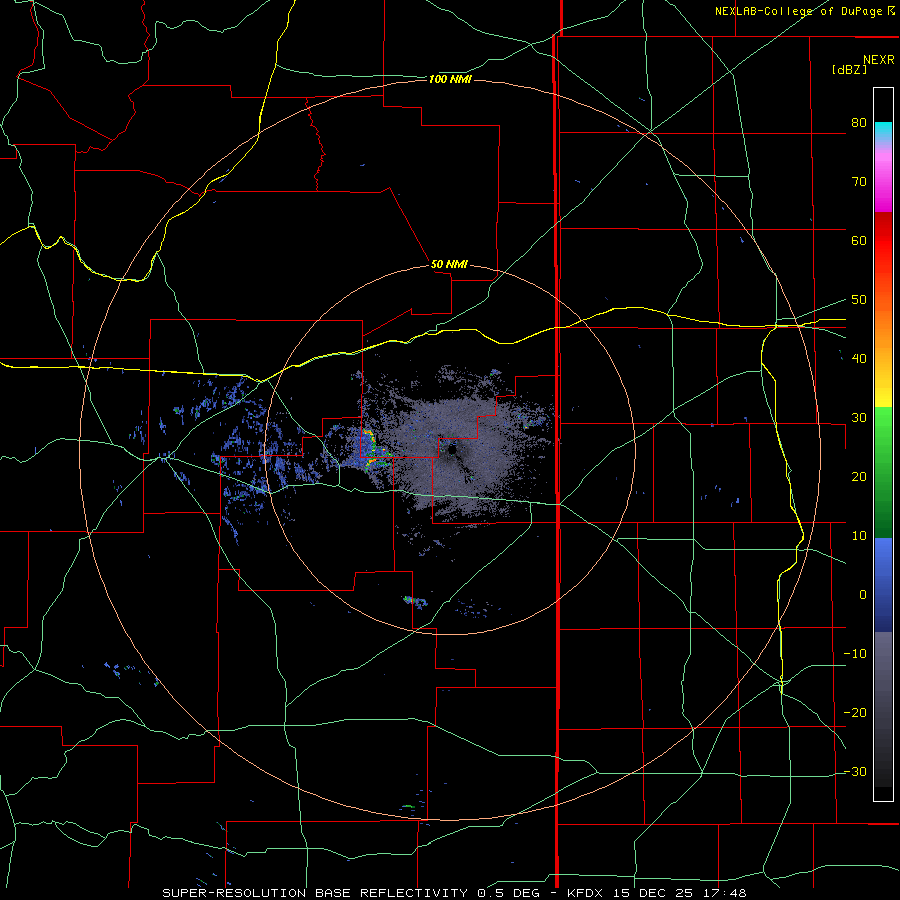900x900 pixels.
Task: Click the 20 value on dBZ scale
Action: [x=859, y=476]
